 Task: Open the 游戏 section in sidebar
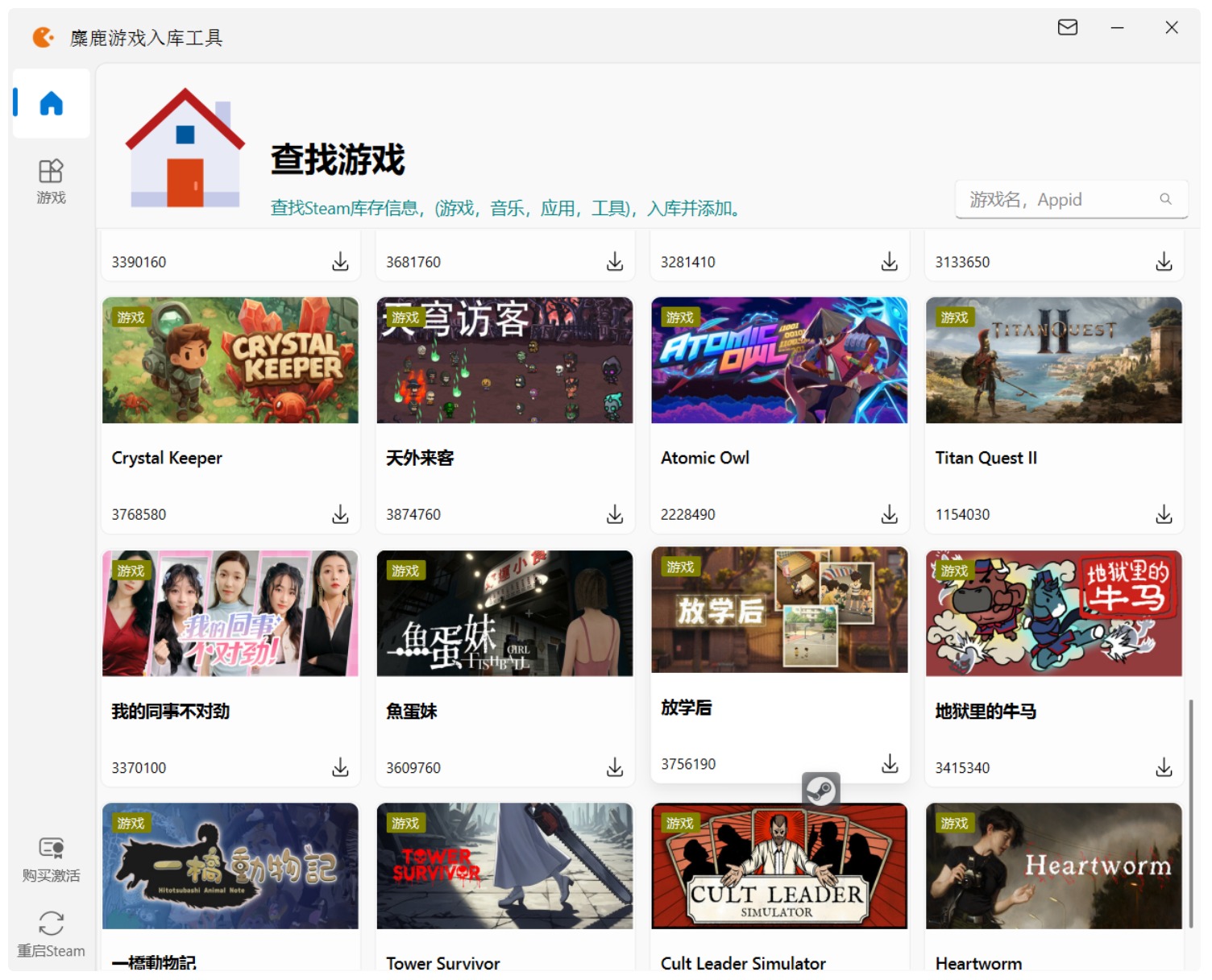51,181
